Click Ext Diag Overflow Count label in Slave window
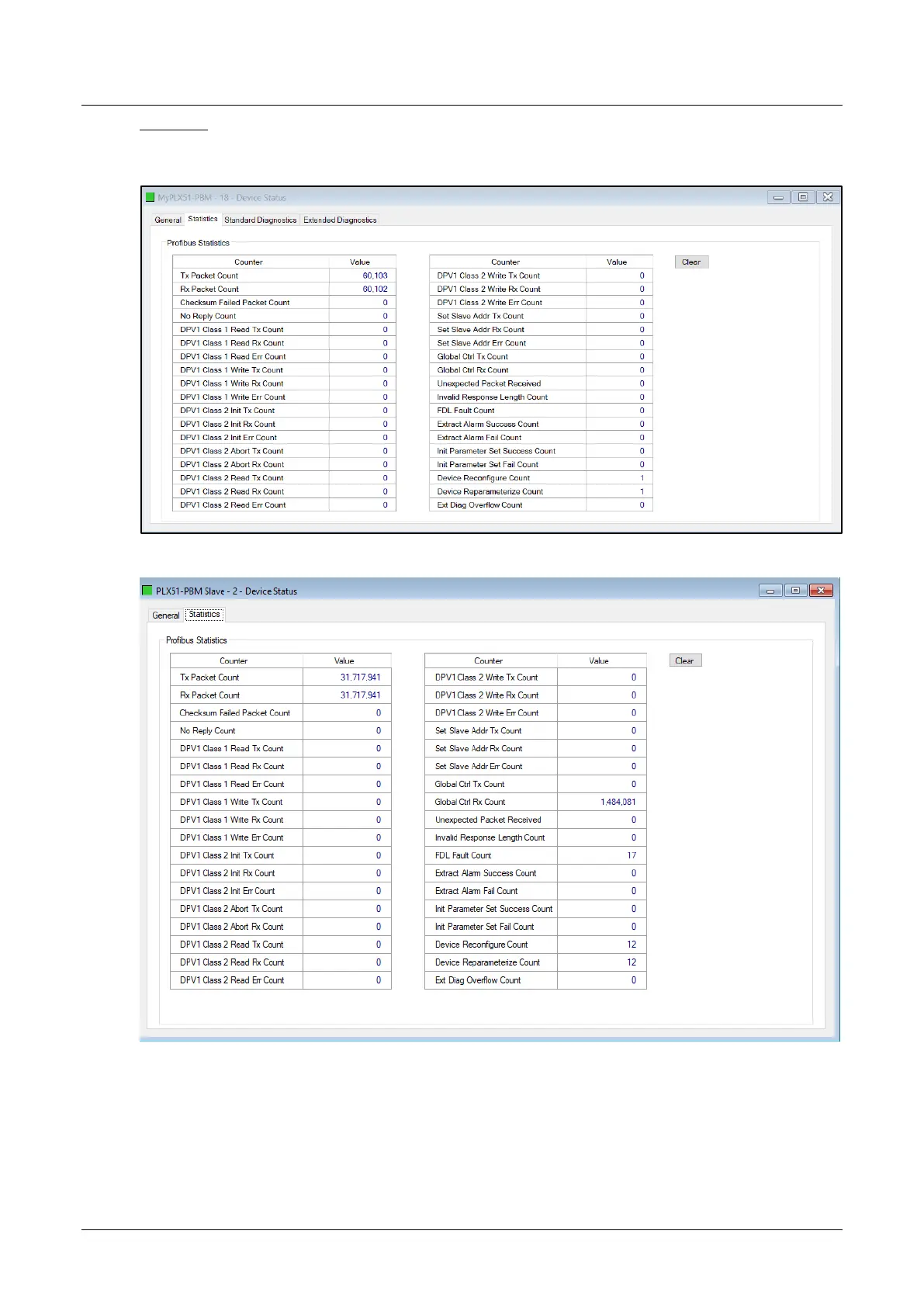The width and height of the screenshot is (924, 1307). tap(477, 981)
